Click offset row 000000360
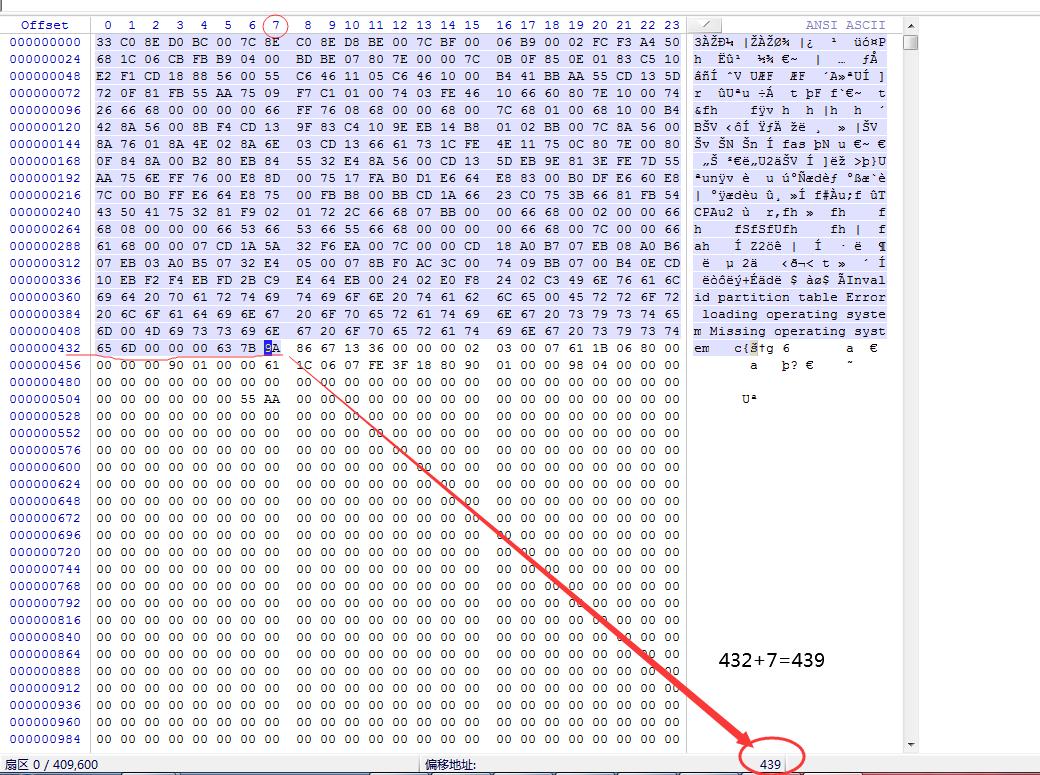Screen dimensions: 1040x775 45,297
